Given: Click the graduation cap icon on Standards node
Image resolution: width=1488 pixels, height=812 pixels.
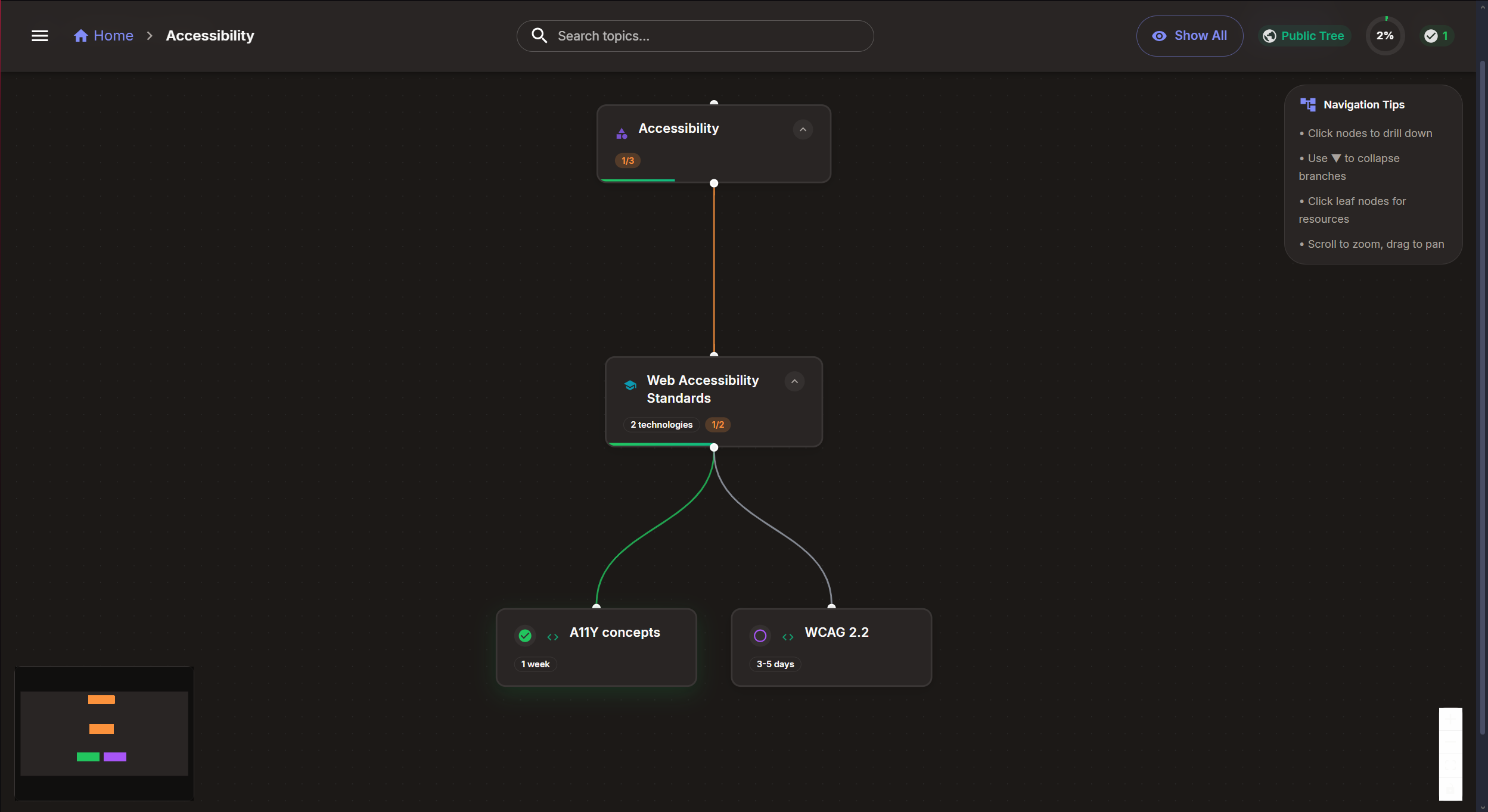Looking at the screenshot, I should pyautogui.click(x=630, y=385).
